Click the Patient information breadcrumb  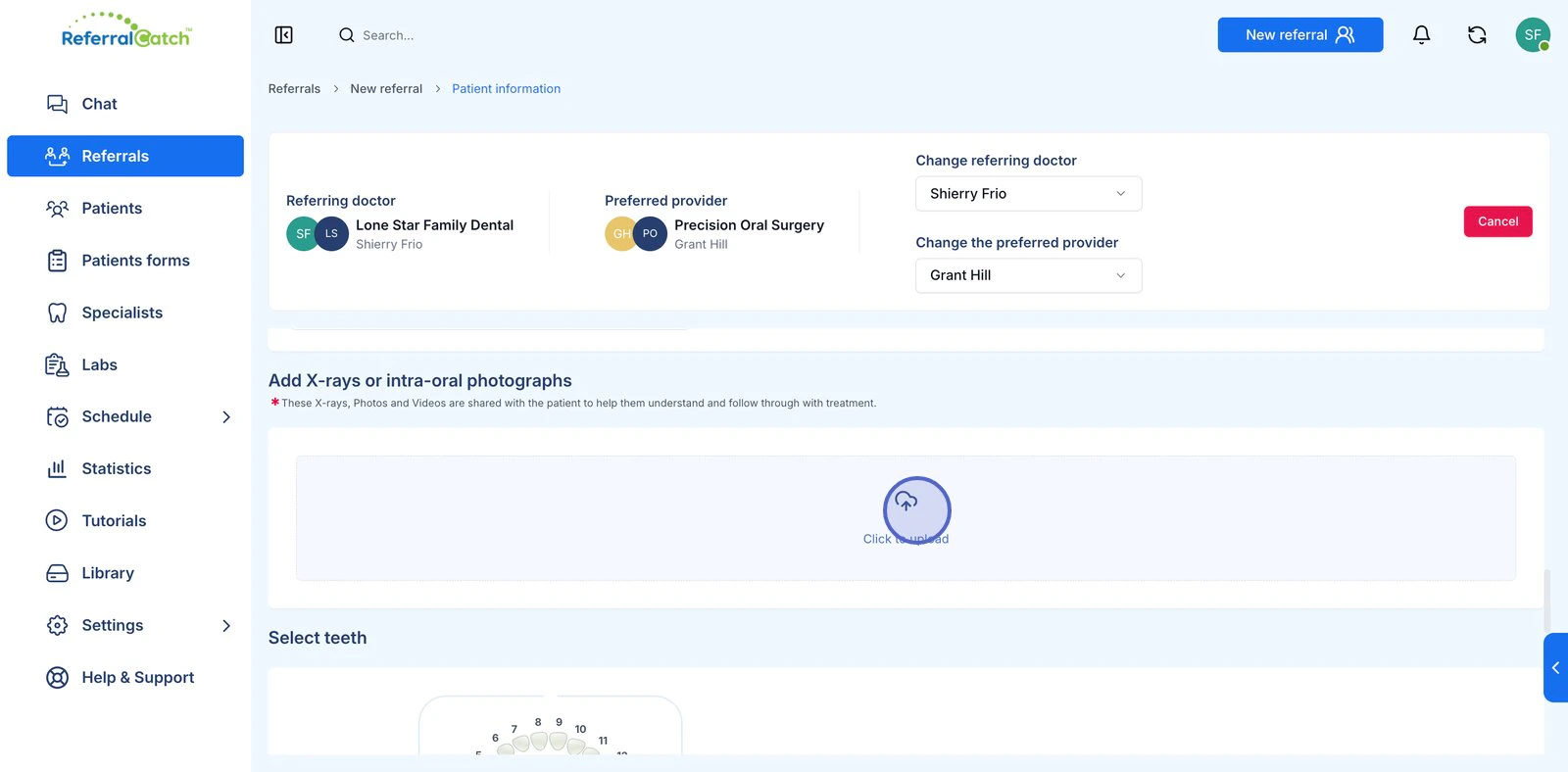[506, 89]
